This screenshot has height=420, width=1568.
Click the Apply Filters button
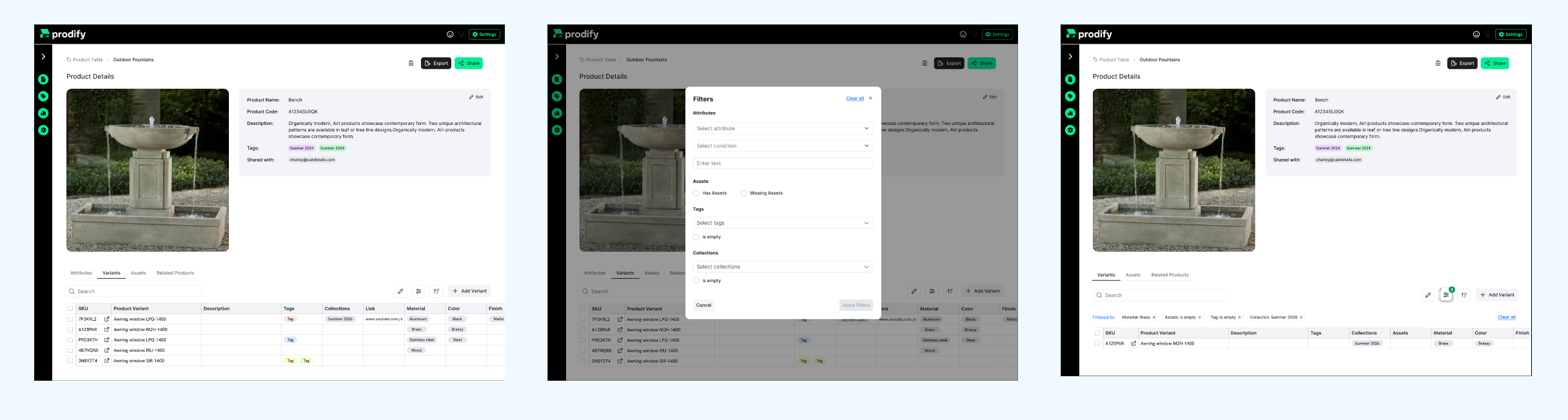(x=856, y=305)
